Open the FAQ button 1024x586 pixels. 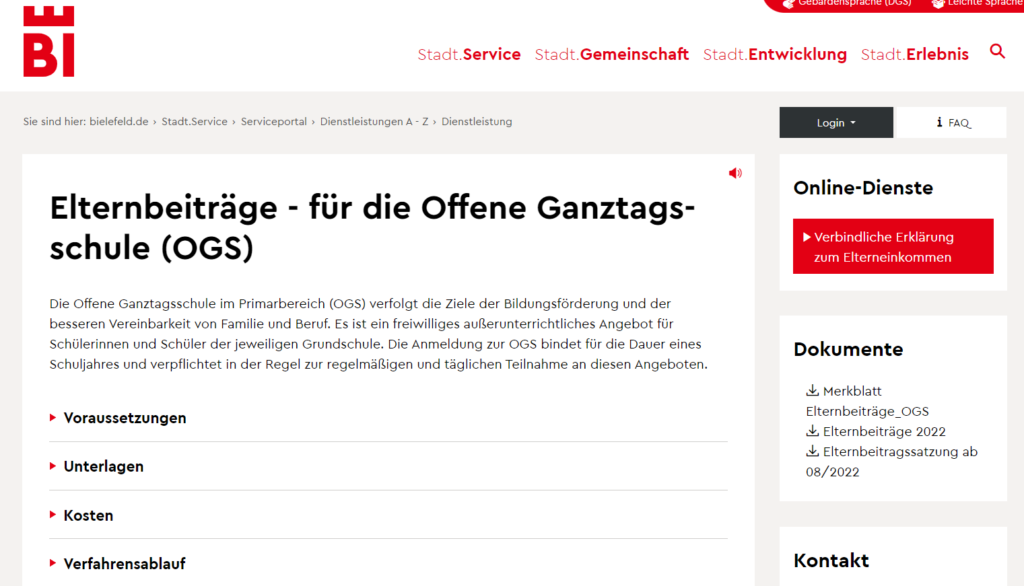click(x=952, y=122)
